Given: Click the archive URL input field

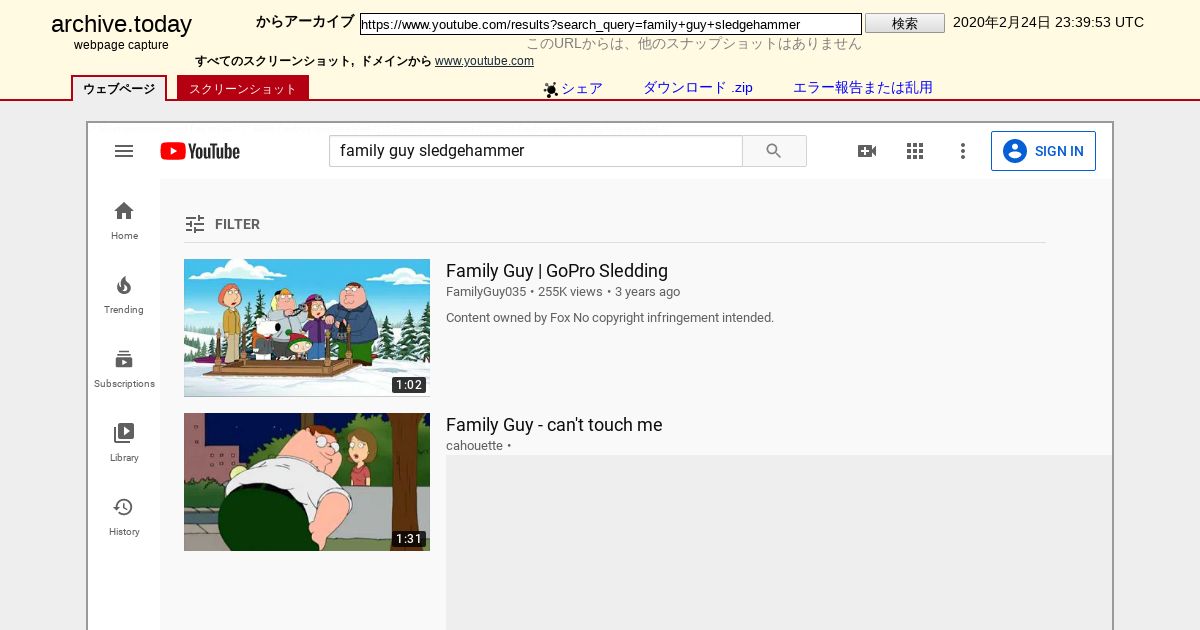Looking at the screenshot, I should pyautogui.click(x=611, y=24).
